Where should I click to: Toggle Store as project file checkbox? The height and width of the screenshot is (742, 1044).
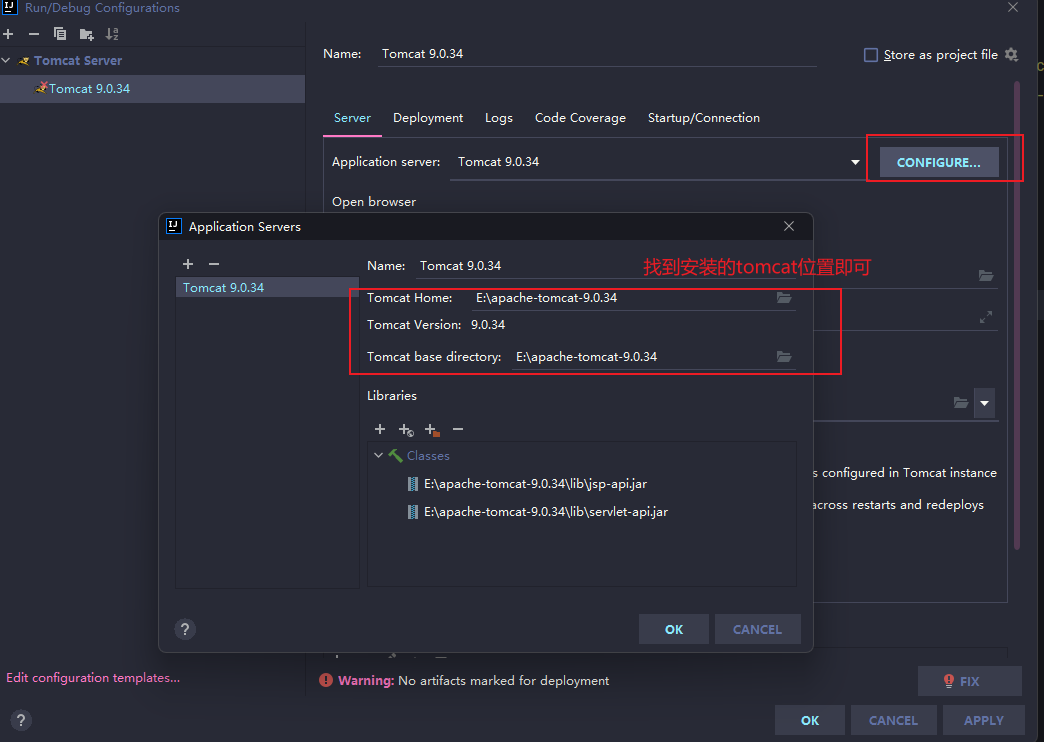pos(870,55)
